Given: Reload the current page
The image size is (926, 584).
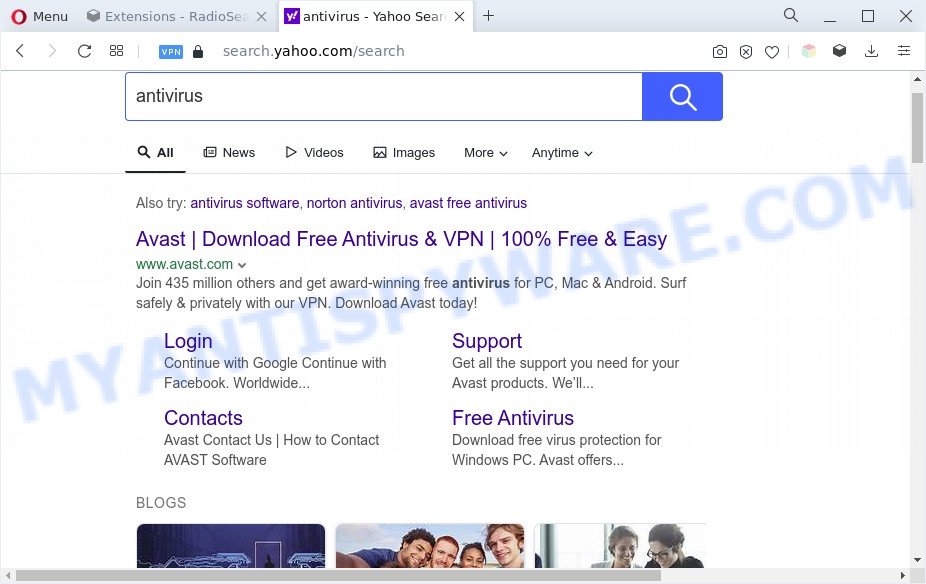Looking at the screenshot, I should coord(84,51).
